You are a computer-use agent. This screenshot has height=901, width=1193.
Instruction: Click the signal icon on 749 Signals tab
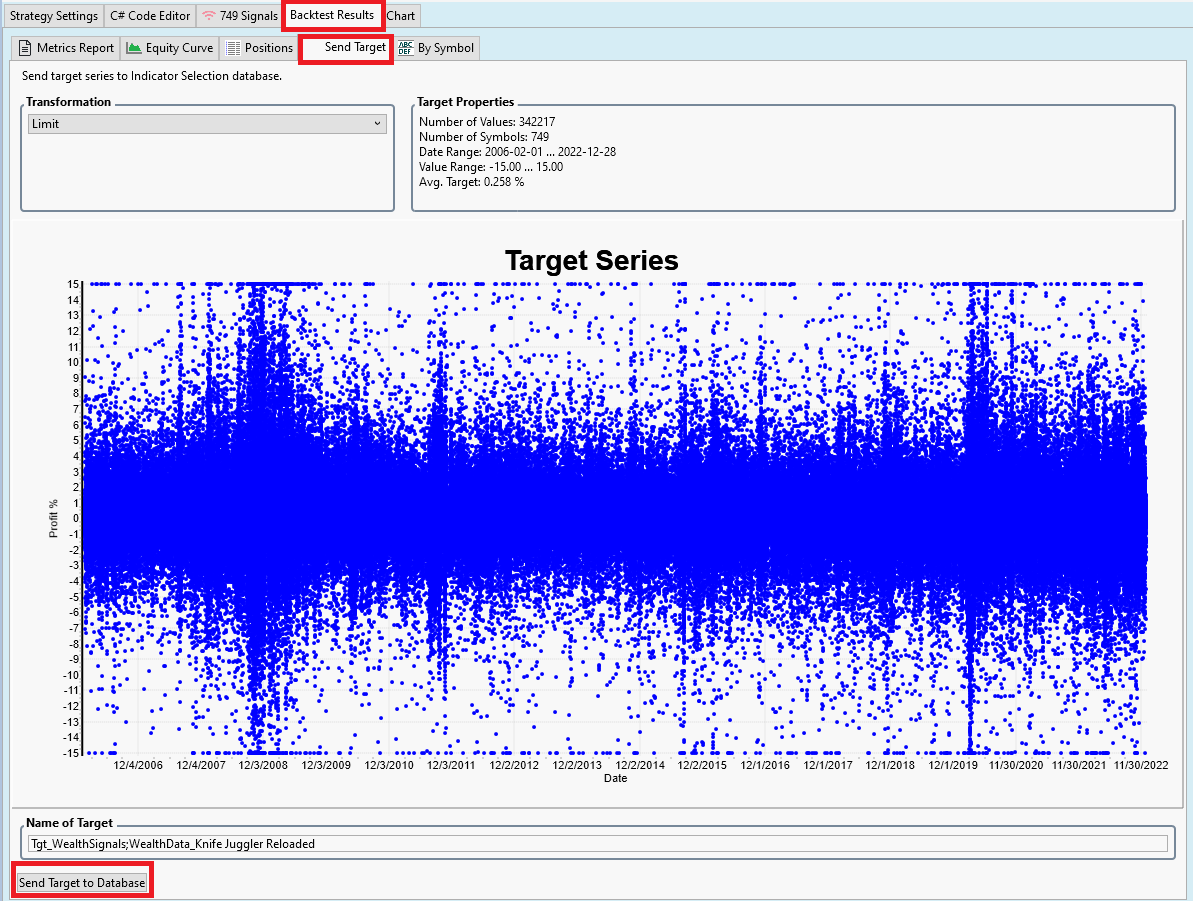click(208, 16)
